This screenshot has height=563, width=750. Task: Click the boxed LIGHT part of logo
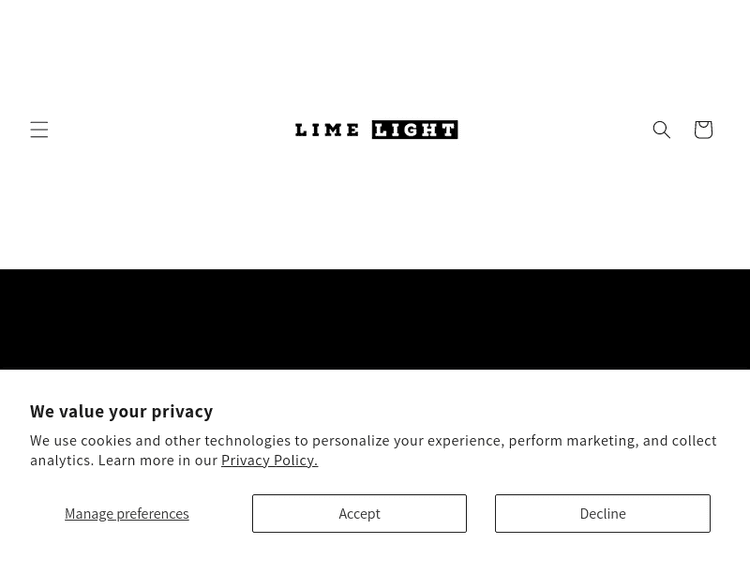coord(415,130)
